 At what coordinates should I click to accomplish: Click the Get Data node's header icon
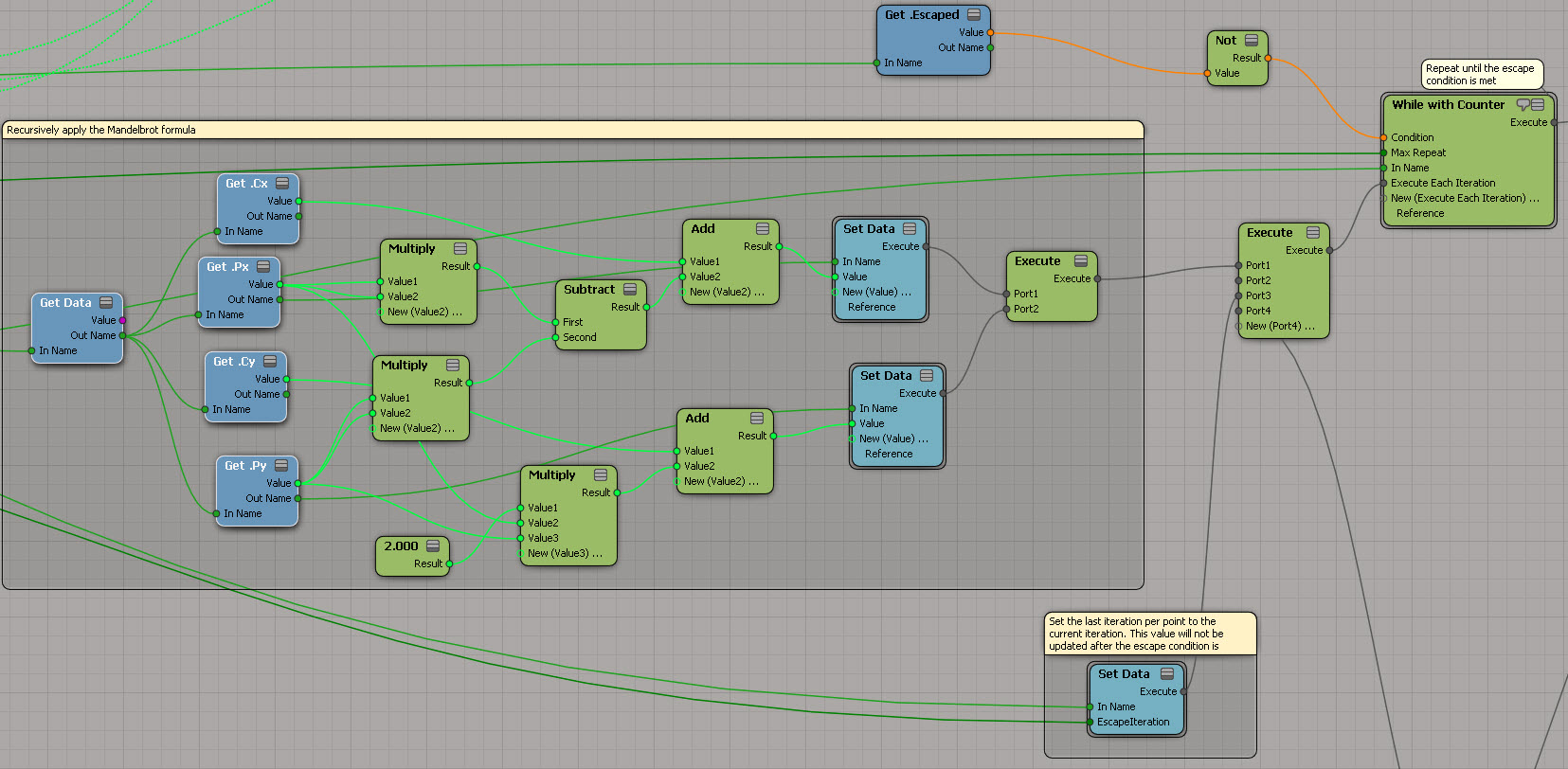pos(106,303)
